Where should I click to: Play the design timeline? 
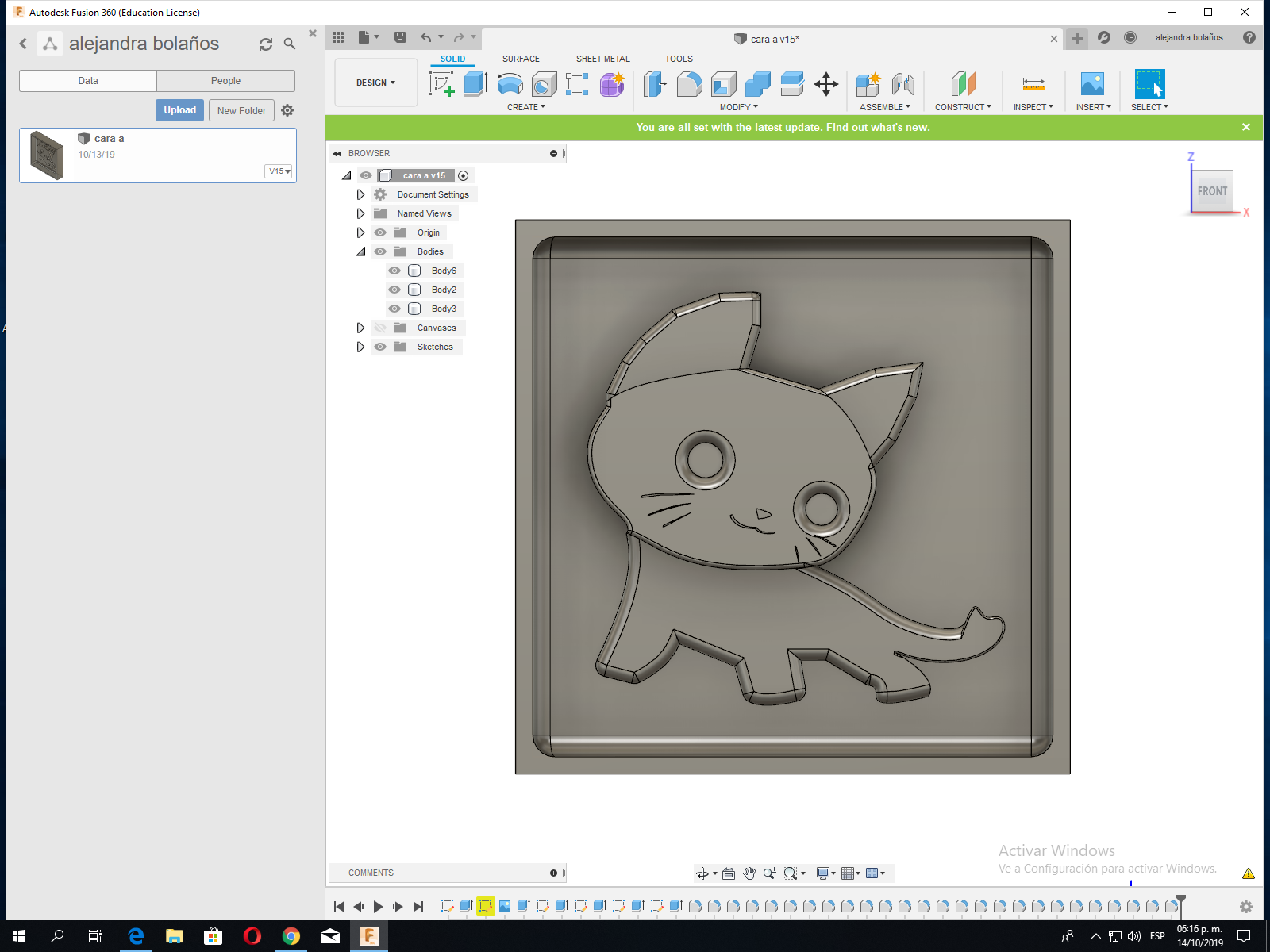[378, 907]
